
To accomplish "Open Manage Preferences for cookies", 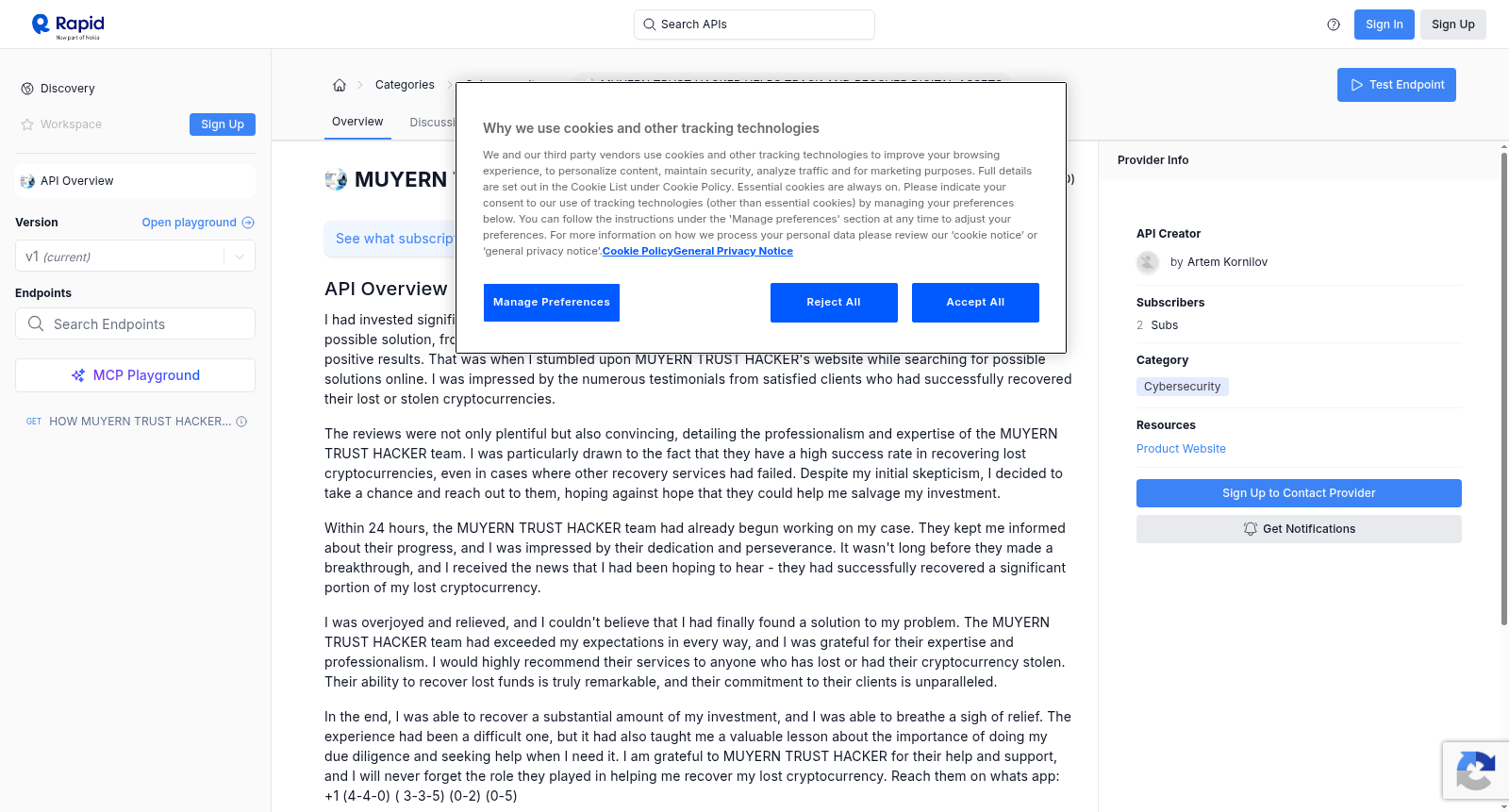I will 552,303.
